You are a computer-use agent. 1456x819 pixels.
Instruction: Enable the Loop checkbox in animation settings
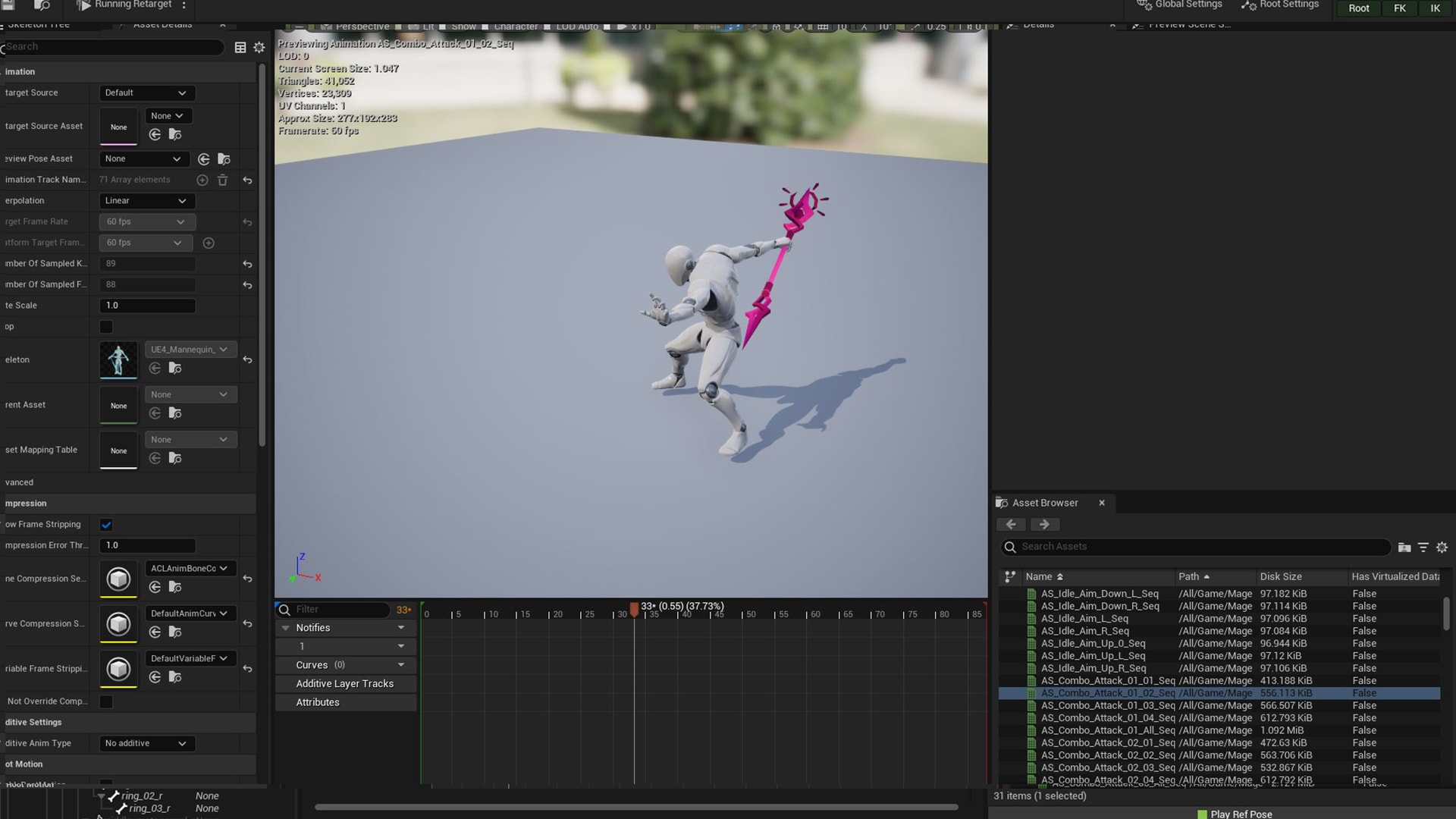(x=106, y=326)
